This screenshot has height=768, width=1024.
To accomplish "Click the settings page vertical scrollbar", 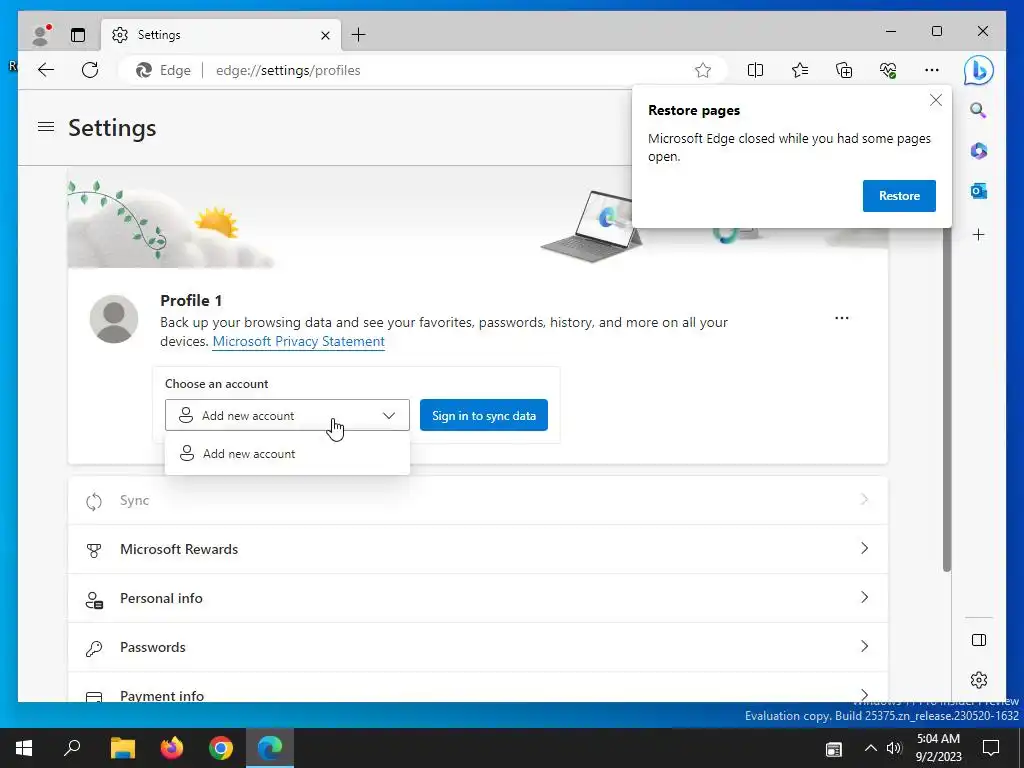I will (x=946, y=400).
